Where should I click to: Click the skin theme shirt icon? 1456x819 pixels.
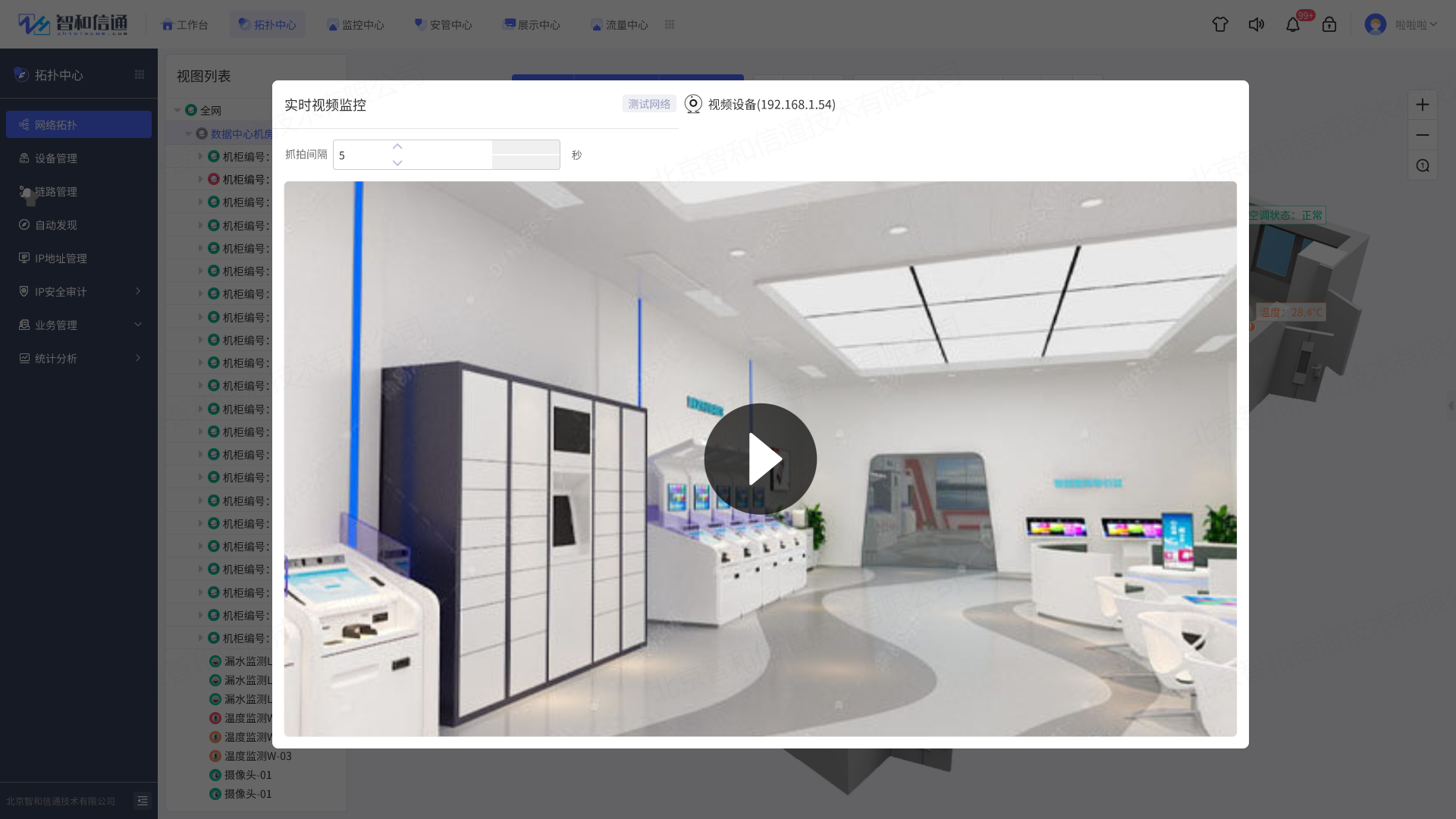[x=1220, y=24]
